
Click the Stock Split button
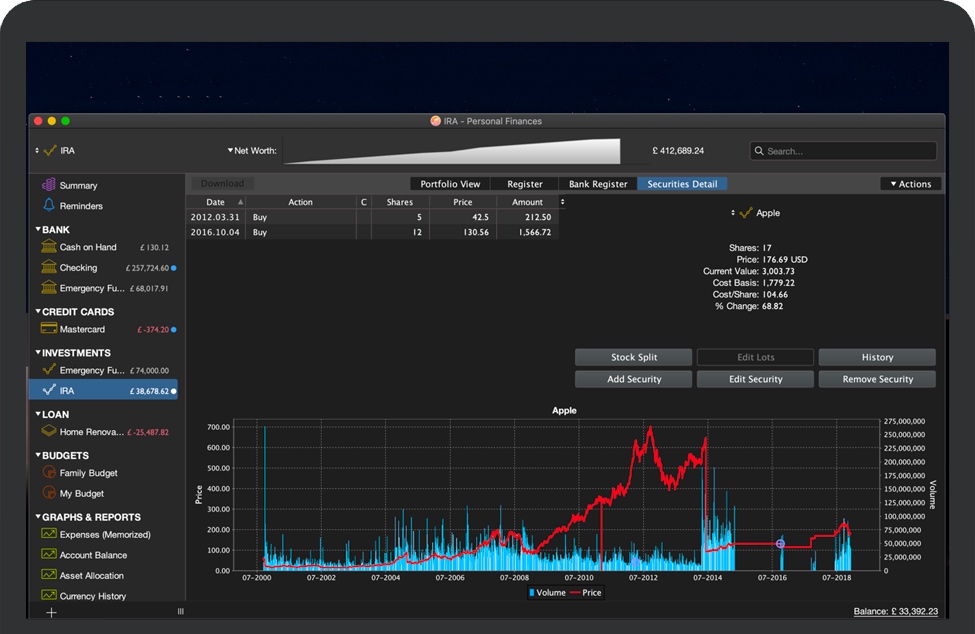[x=633, y=357]
